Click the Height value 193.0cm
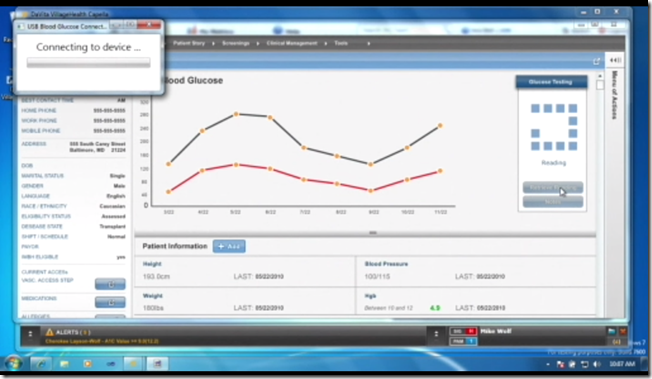 point(156,276)
